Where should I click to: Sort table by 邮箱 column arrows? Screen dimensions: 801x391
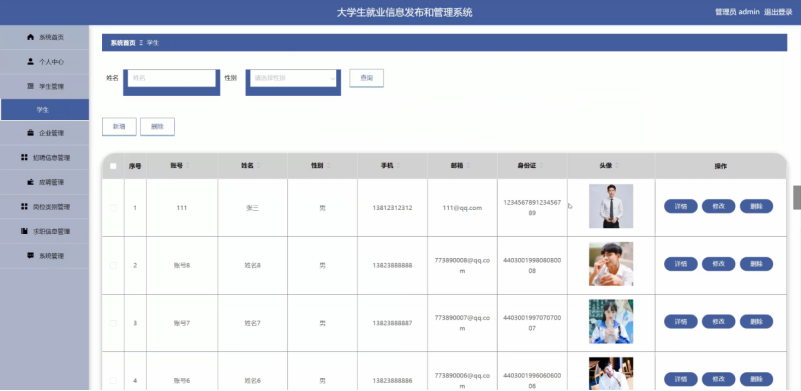(468, 166)
